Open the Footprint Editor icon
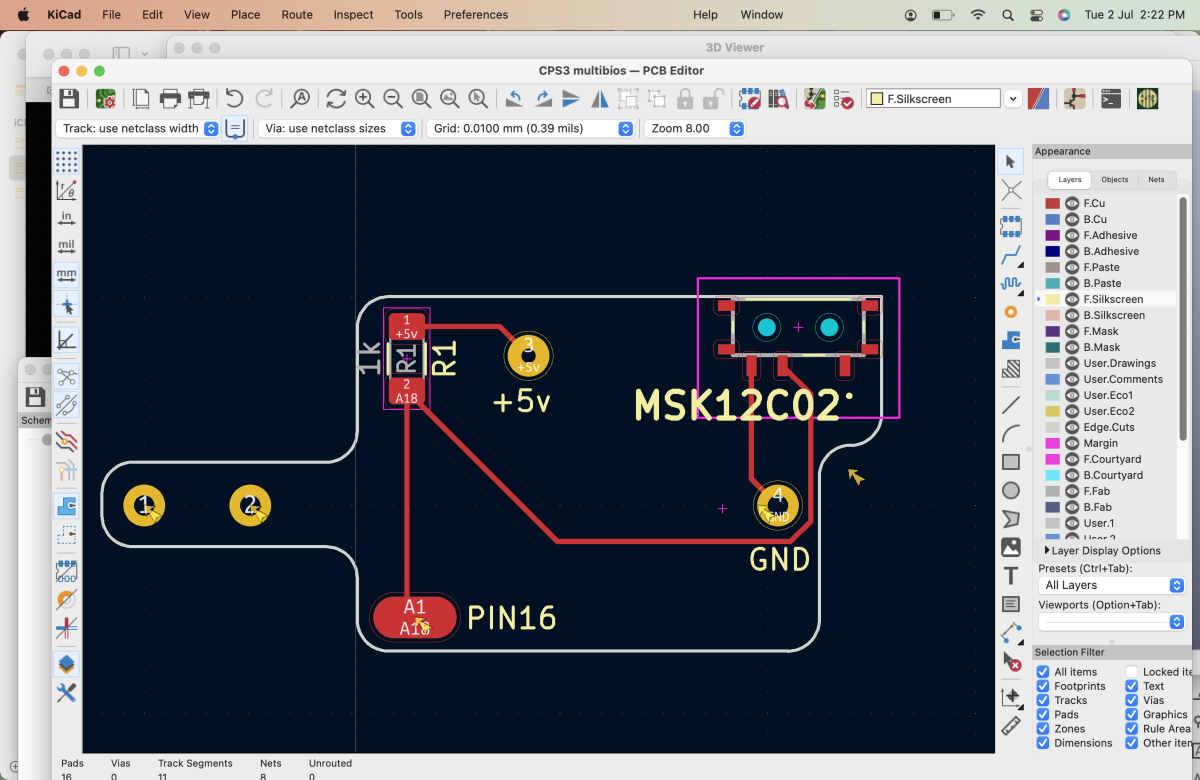Viewport: 1200px width, 780px height. (750, 99)
